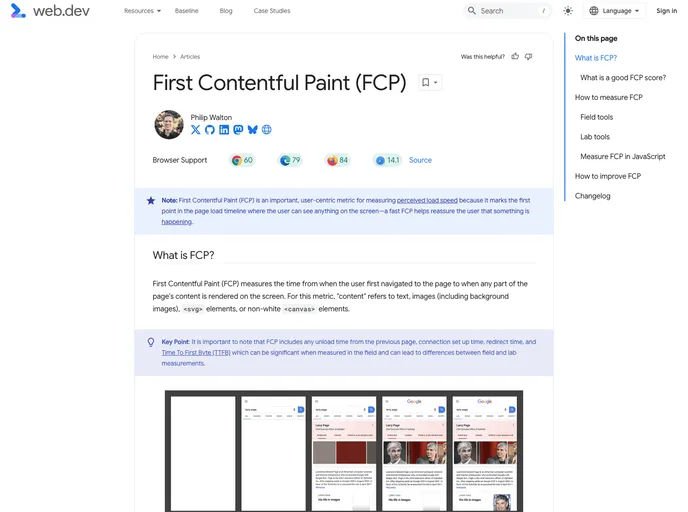Follow the 'perceived load speed' link

tap(427, 200)
